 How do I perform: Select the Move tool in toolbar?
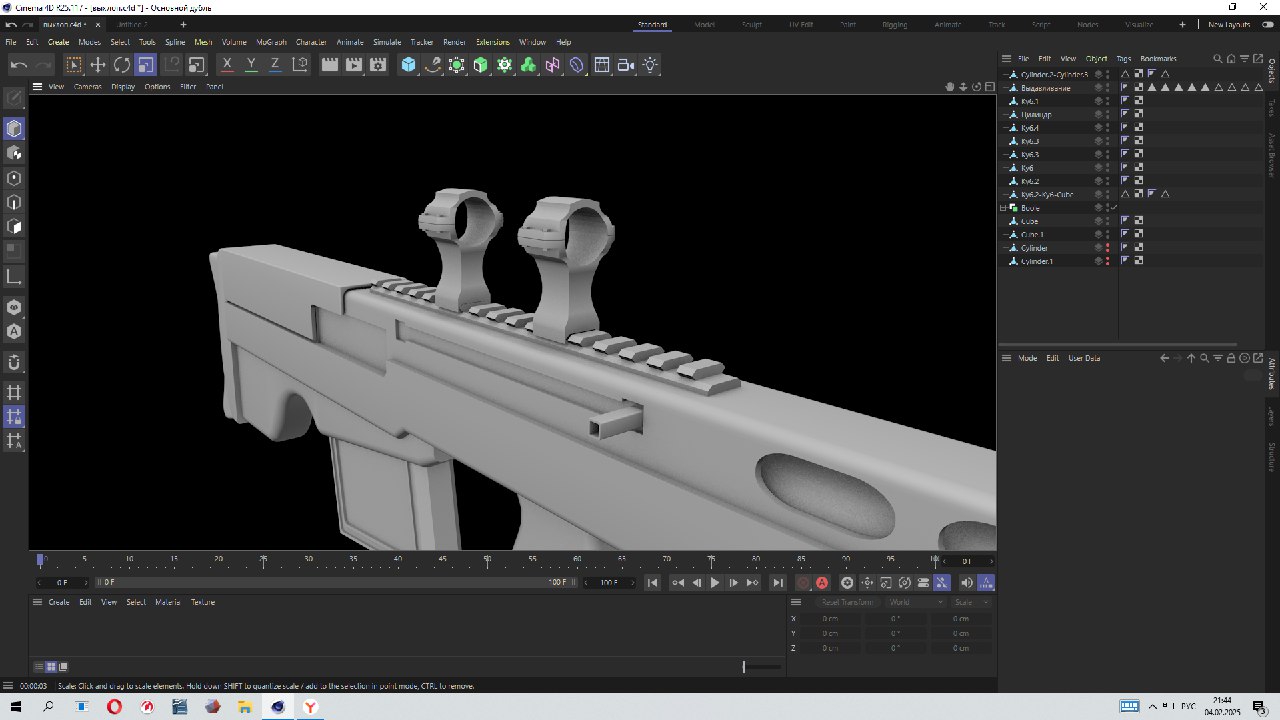click(98, 65)
